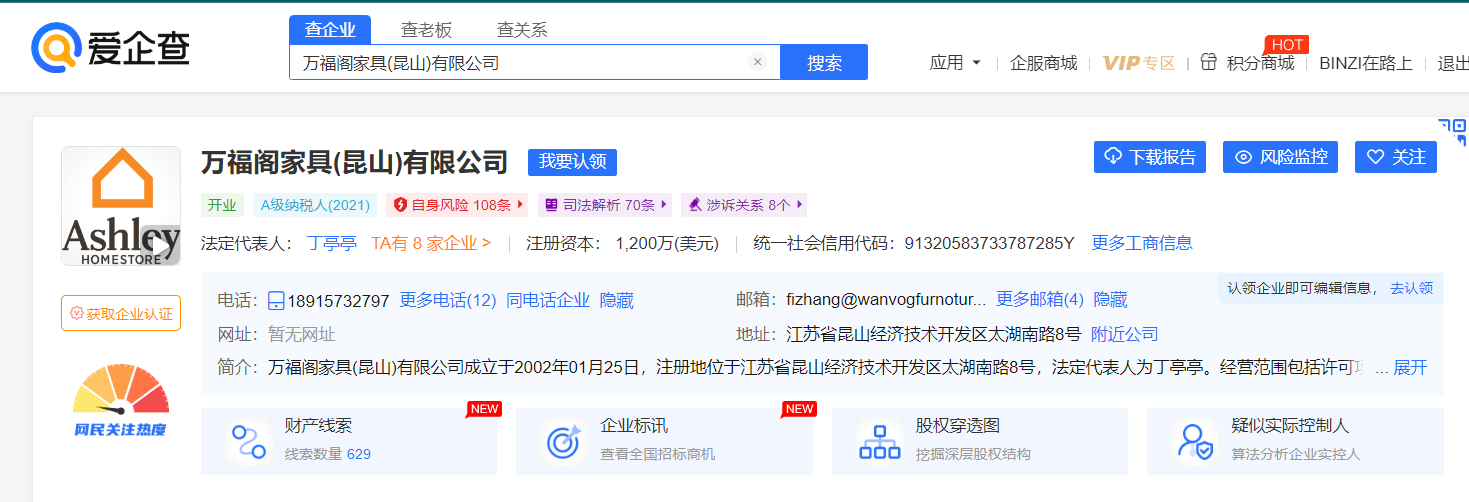Image resolution: width=1469 pixels, height=502 pixels.
Task: Click the 财产线索 count 629
Action: pyautogui.click(x=359, y=454)
